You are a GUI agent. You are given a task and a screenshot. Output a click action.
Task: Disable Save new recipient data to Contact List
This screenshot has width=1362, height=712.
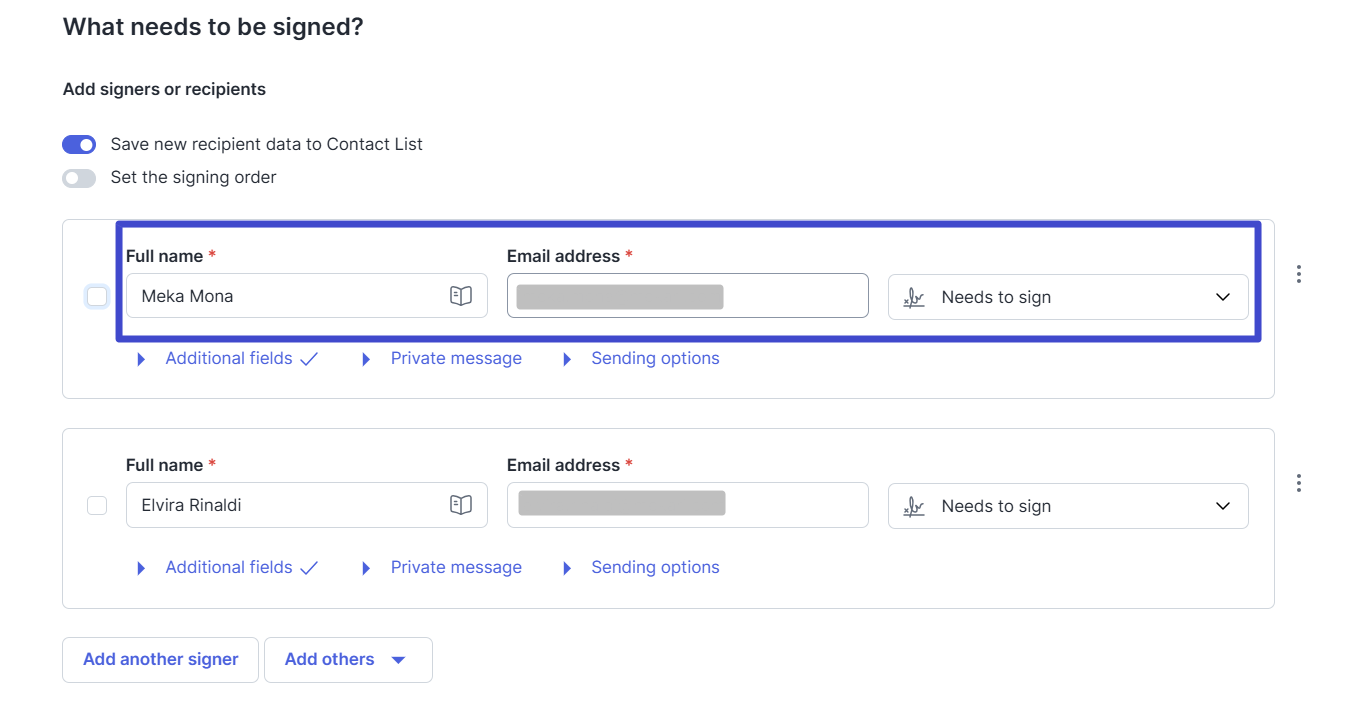(x=79, y=145)
